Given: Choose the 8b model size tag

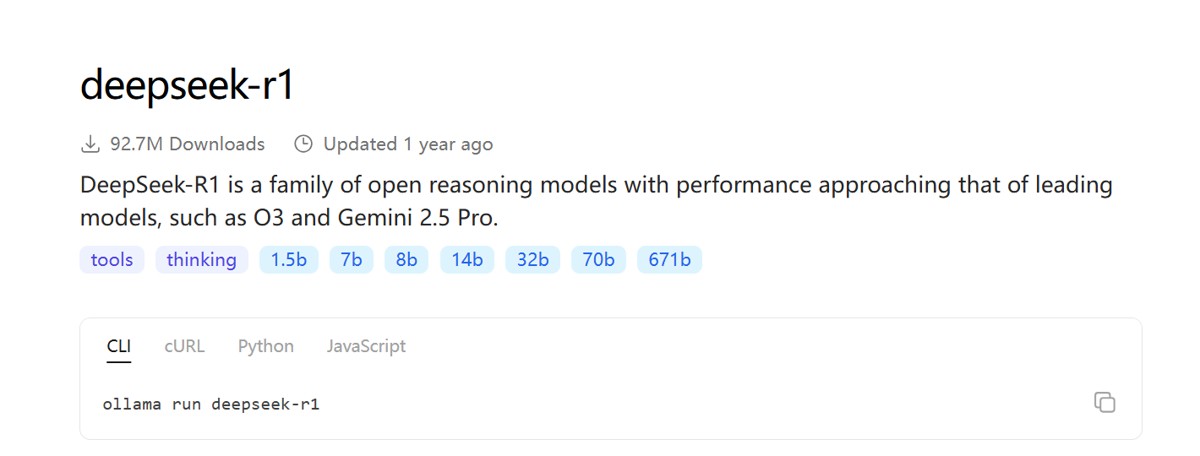Looking at the screenshot, I should click(406, 260).
